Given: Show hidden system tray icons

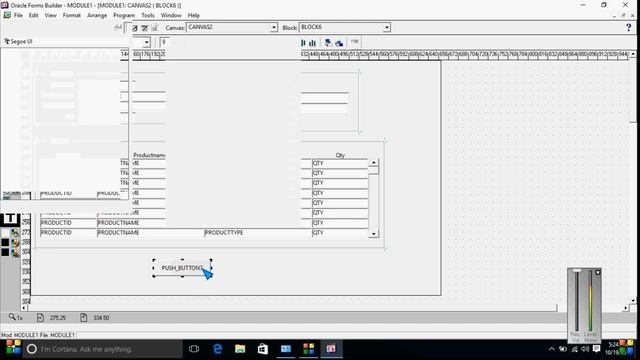Looking at the screenshot, I should [551, 349].
